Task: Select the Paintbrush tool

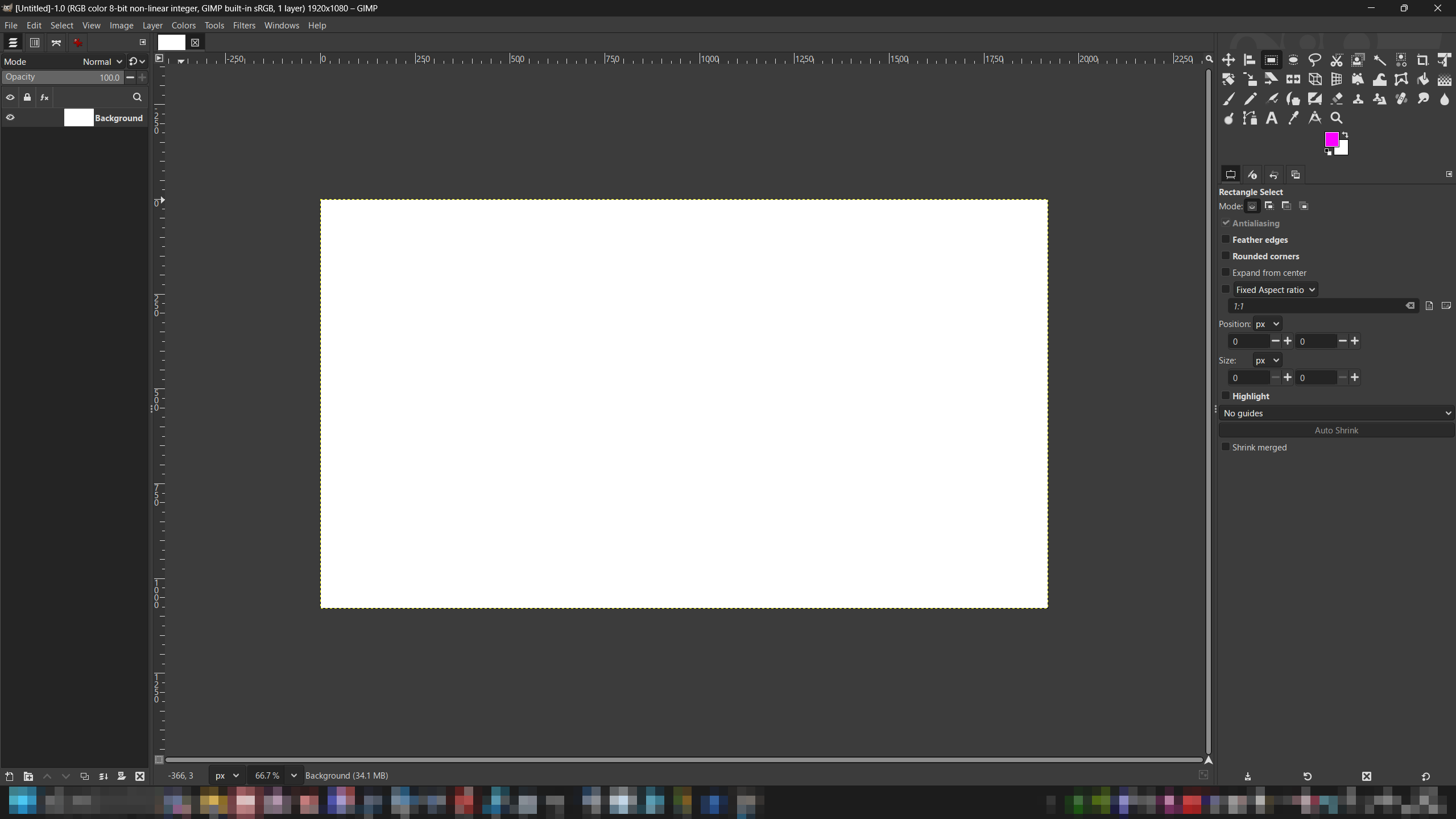Action: click(1228, 99)
